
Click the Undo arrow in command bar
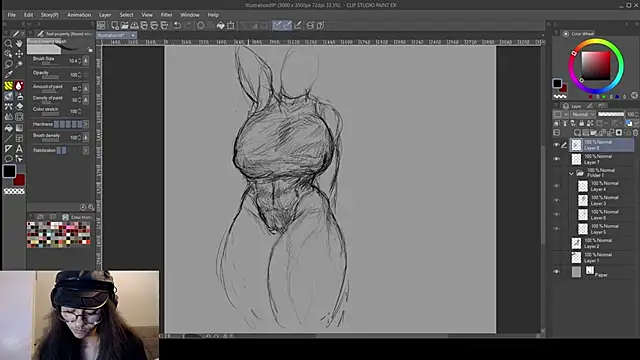tap(177, 25)
